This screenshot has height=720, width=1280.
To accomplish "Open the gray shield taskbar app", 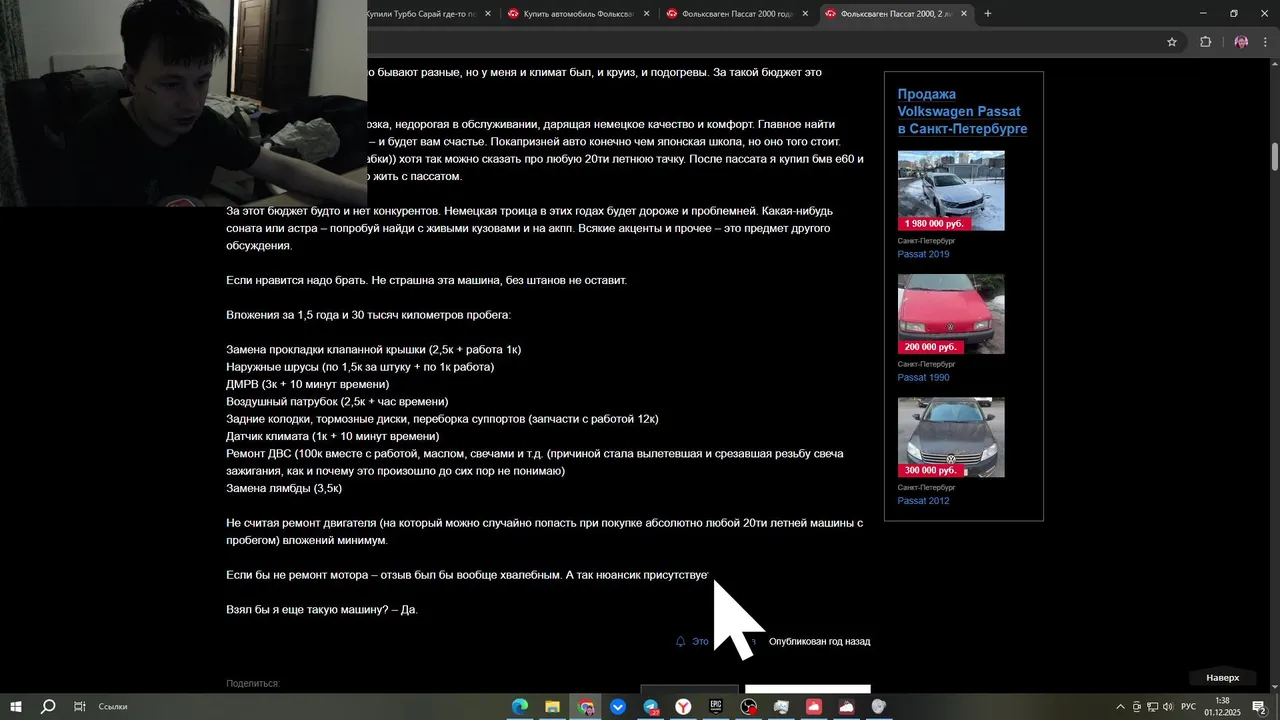I will [879, 707].
